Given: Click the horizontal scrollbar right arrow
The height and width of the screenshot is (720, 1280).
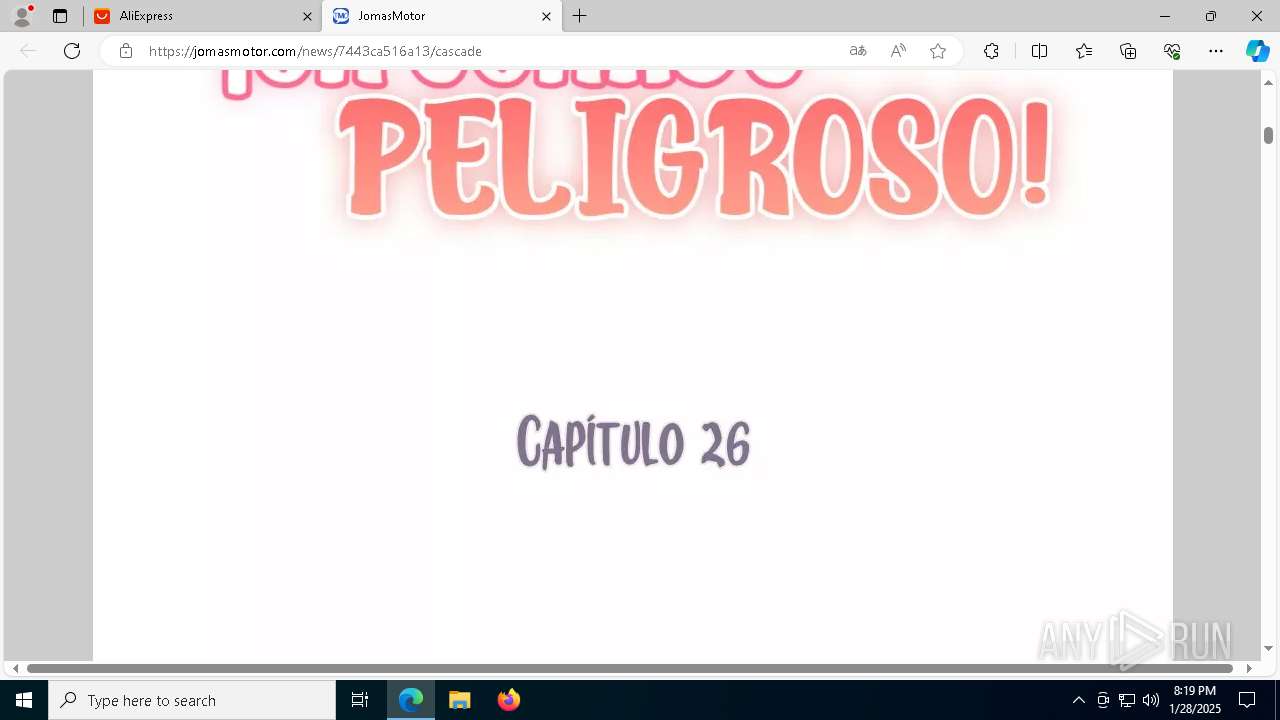Looking at the screenshot, I should tap(1248, 668).
